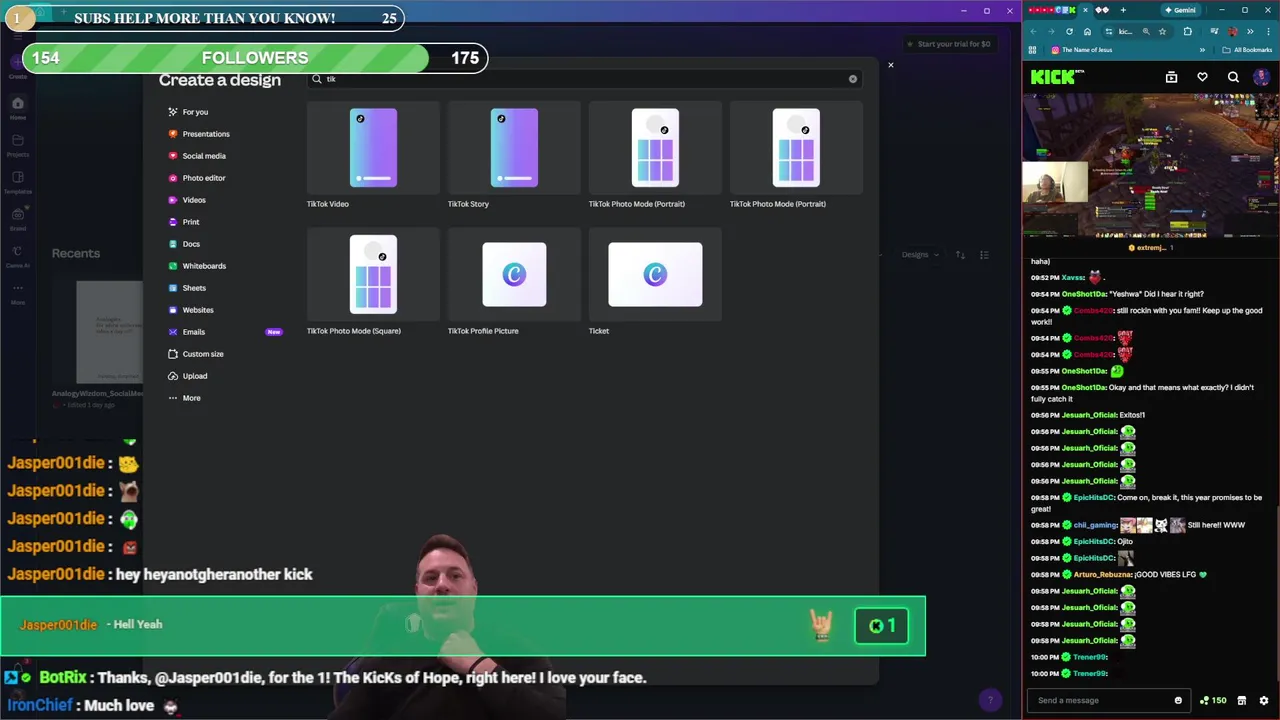Open the browser extensions puzzle icon
This screenshot has width=1280, height=720.
tap(1187, 31)
